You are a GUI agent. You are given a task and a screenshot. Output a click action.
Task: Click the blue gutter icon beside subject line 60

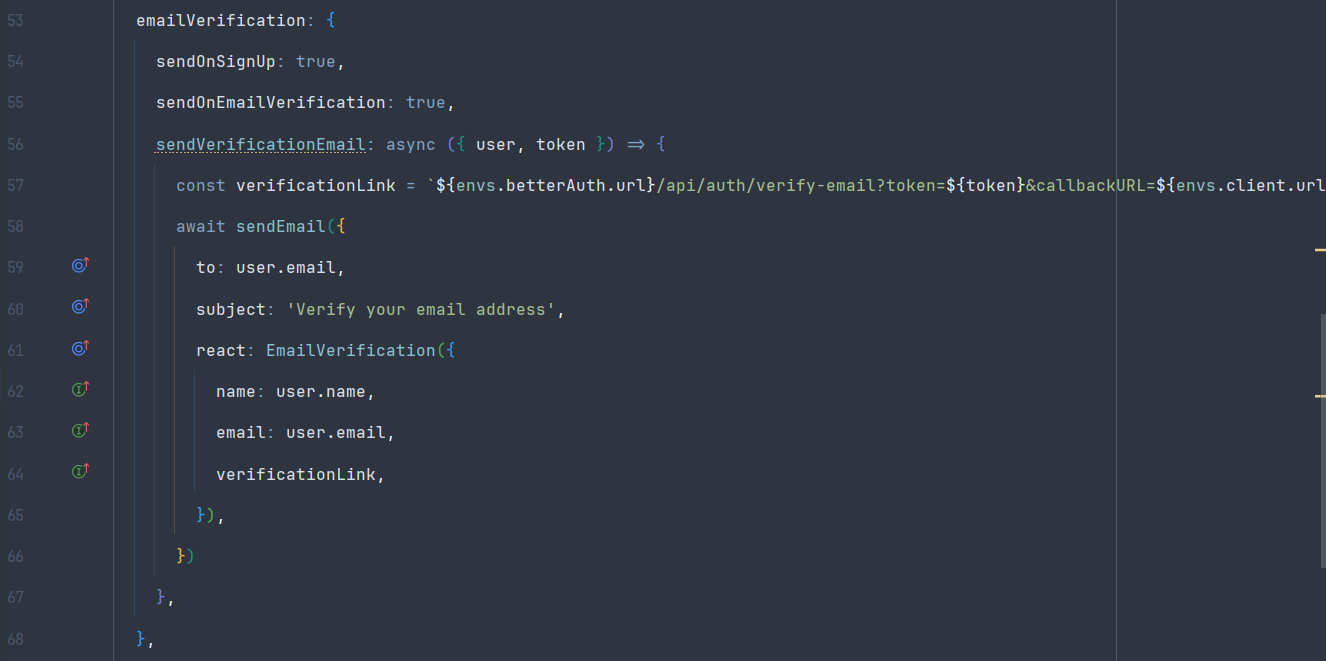[81, 307]
